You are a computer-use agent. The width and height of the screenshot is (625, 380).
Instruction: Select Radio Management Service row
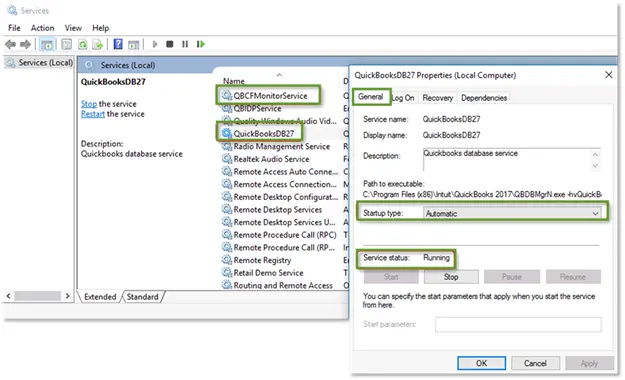(x=281, y=146)
